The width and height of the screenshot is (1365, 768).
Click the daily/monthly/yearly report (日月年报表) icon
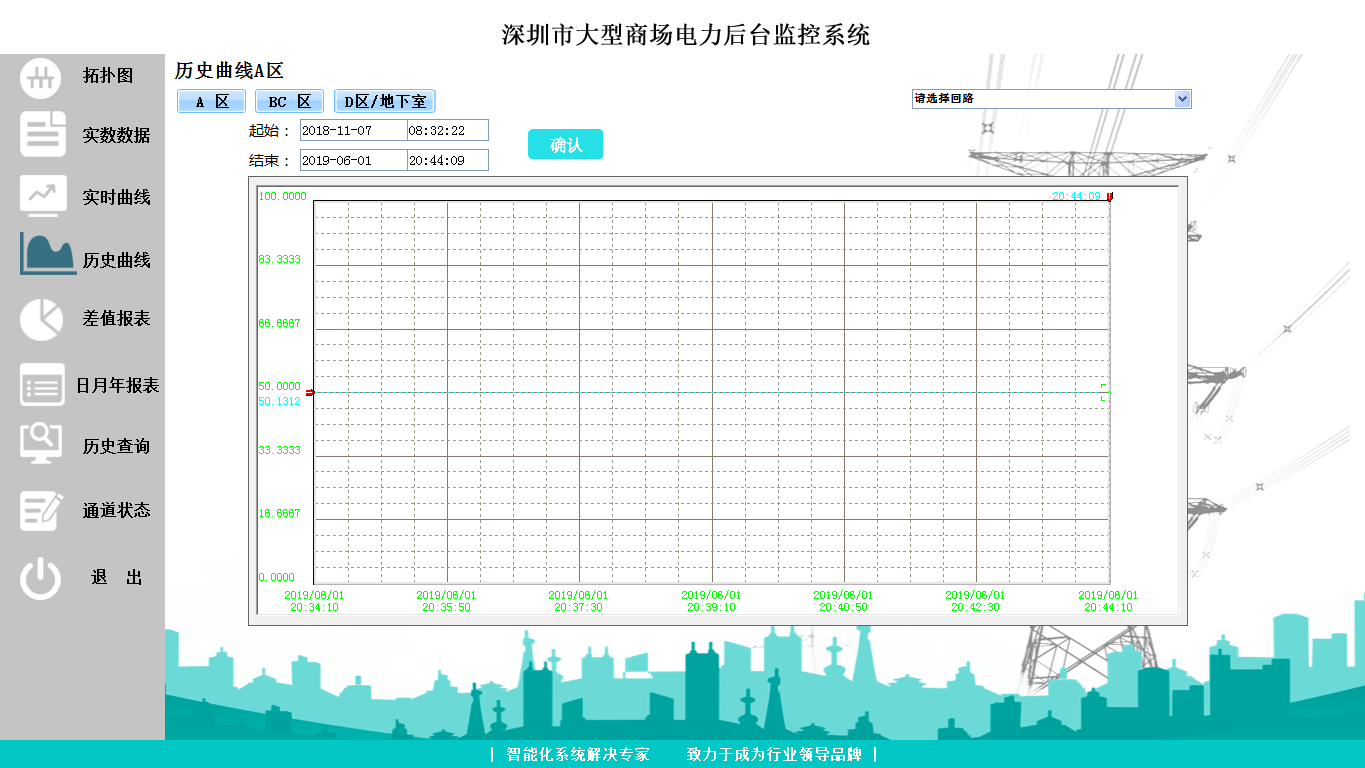point(42,385)
